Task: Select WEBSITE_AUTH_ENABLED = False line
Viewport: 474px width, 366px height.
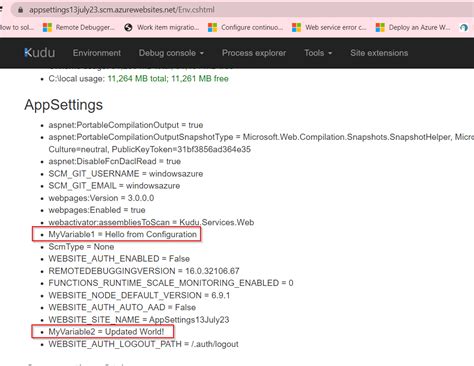Action: coord(119,259)
